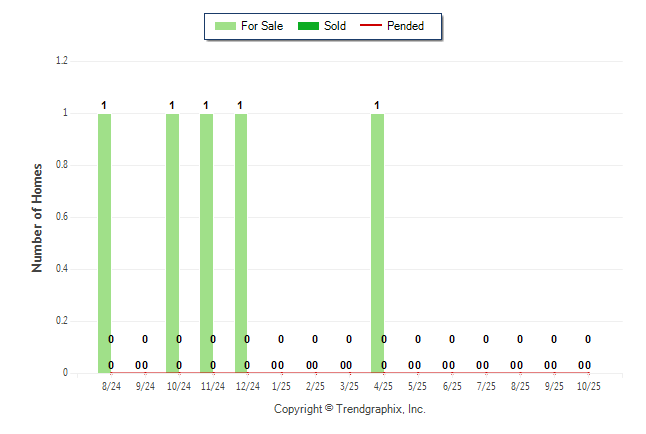Click the Number of Homes axis title
Screen dimensions: 646x434
click(37, 217)
